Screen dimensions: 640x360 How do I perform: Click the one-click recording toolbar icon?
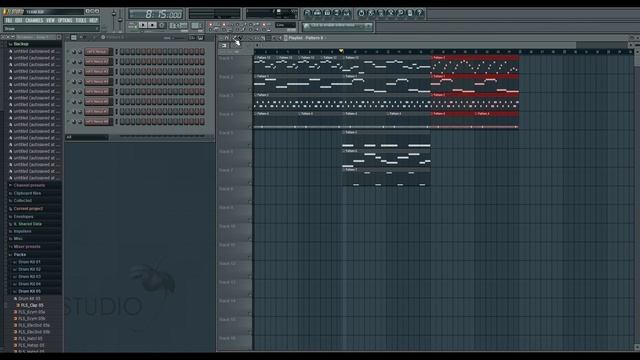(x=400, y=13)
